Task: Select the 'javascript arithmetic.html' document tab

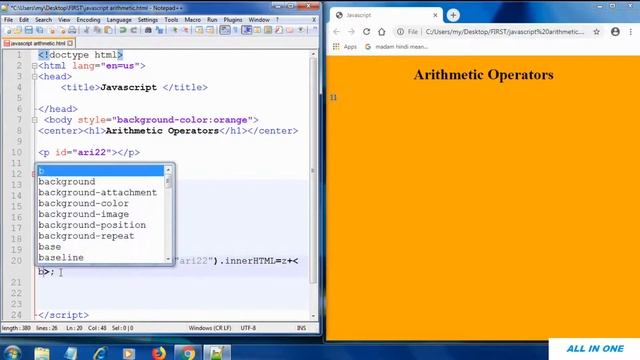Action: (x=38, y=43)
